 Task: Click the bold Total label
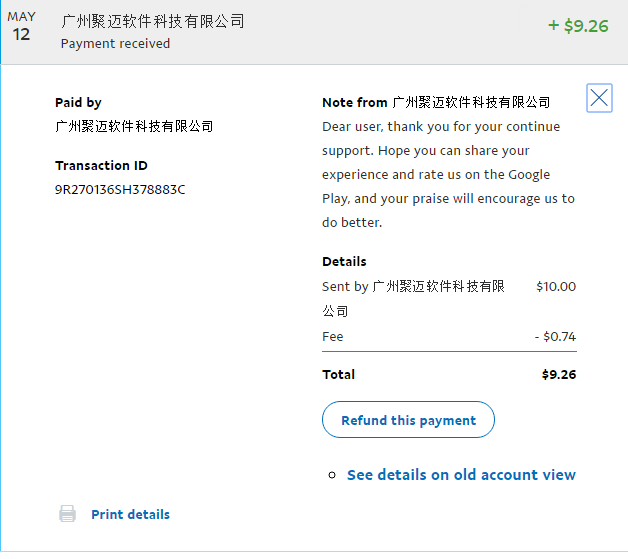338,374
